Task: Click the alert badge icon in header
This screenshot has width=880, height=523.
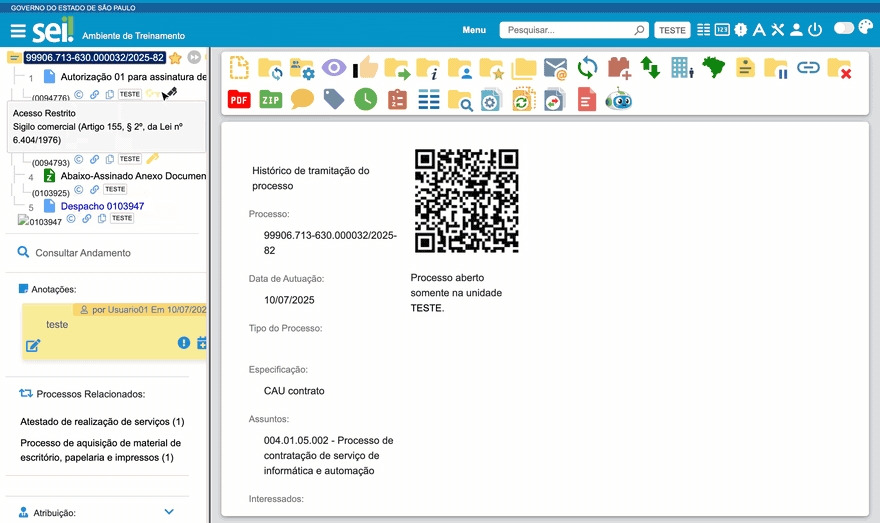Action: (741, 30)
